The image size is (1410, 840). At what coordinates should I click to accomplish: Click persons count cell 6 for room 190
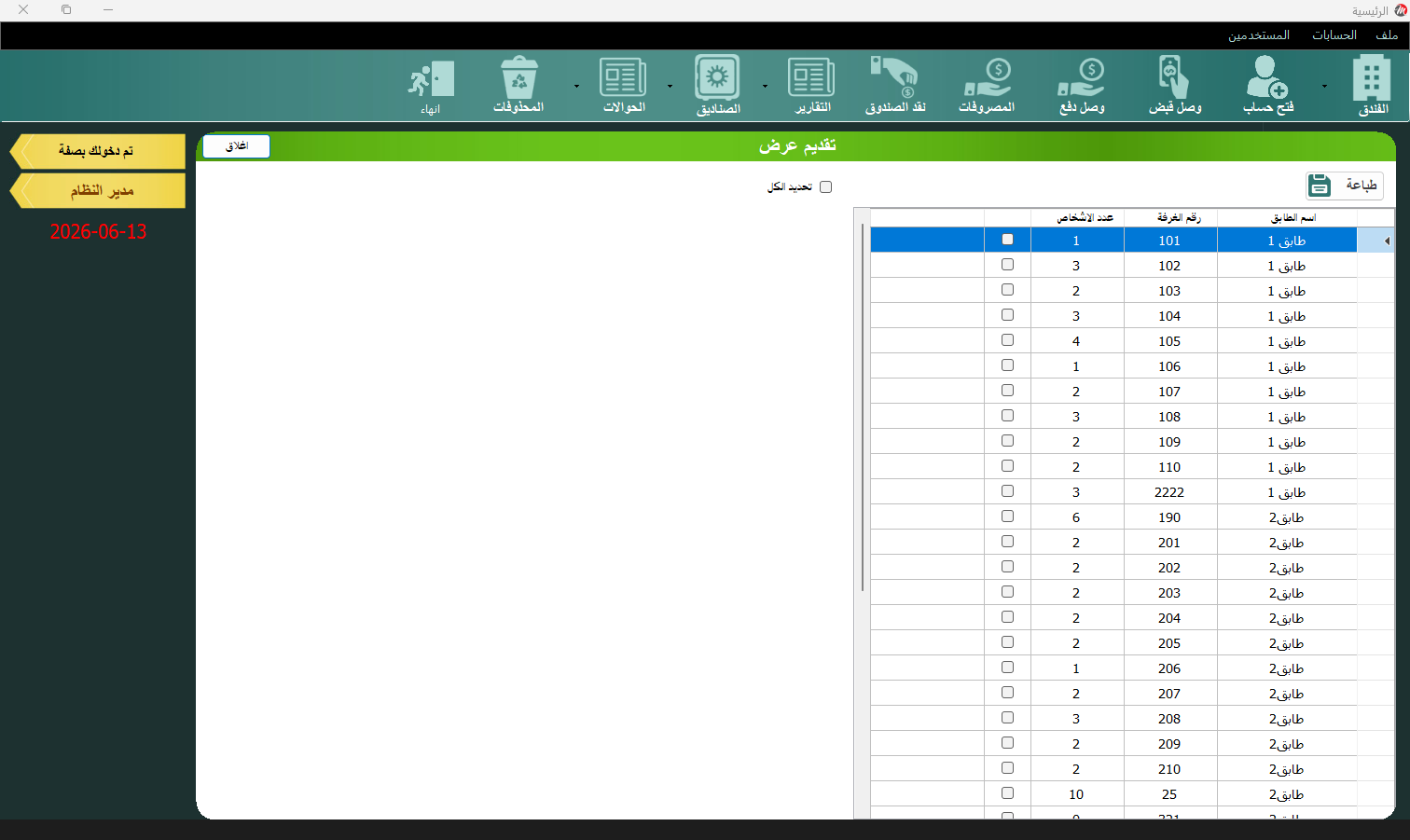(x=1077, y=517)
